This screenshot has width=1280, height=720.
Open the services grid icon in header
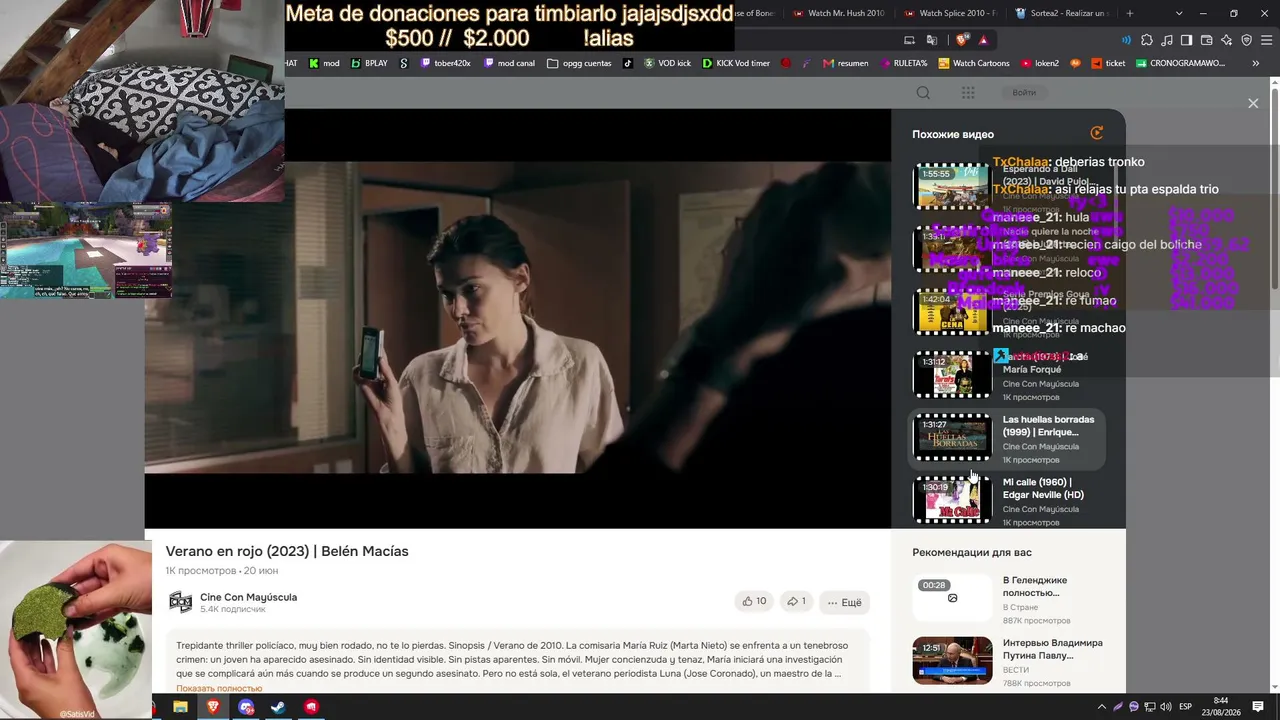coord(968,93)
